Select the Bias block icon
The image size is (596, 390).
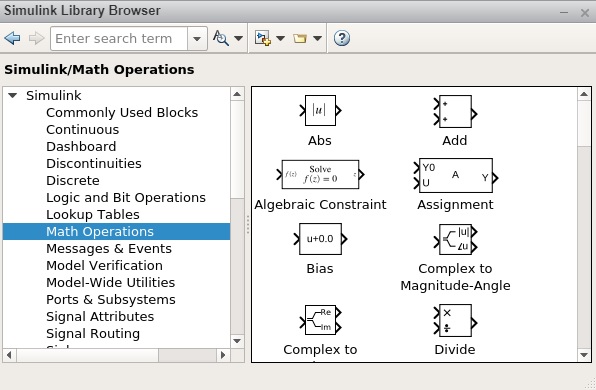pos(320,239)
